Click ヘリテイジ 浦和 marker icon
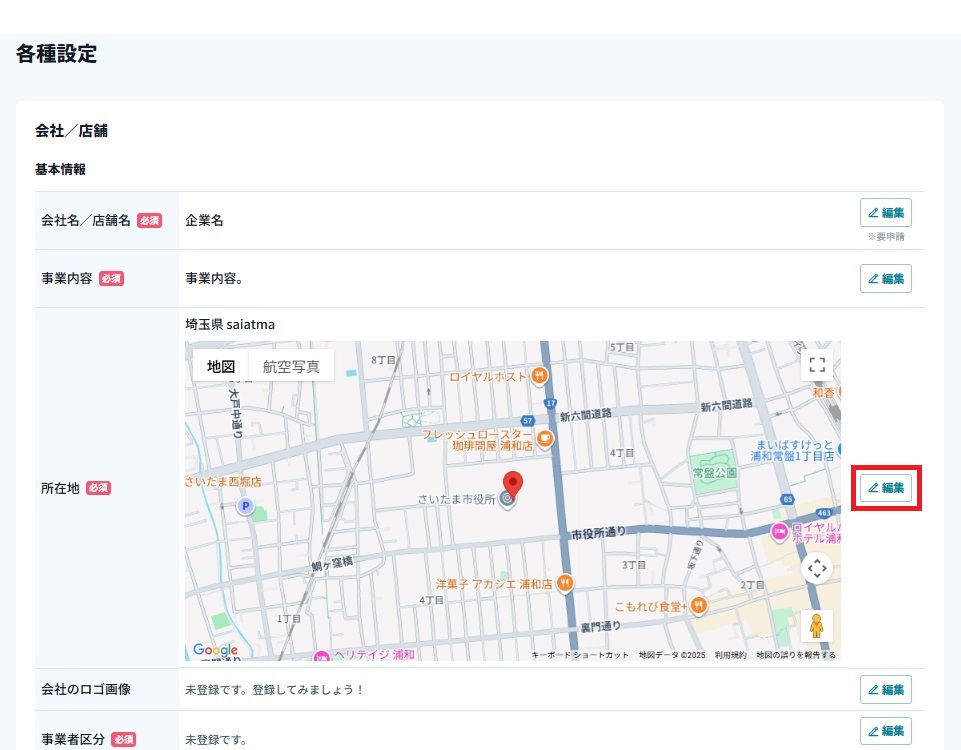 pos(322,656)
